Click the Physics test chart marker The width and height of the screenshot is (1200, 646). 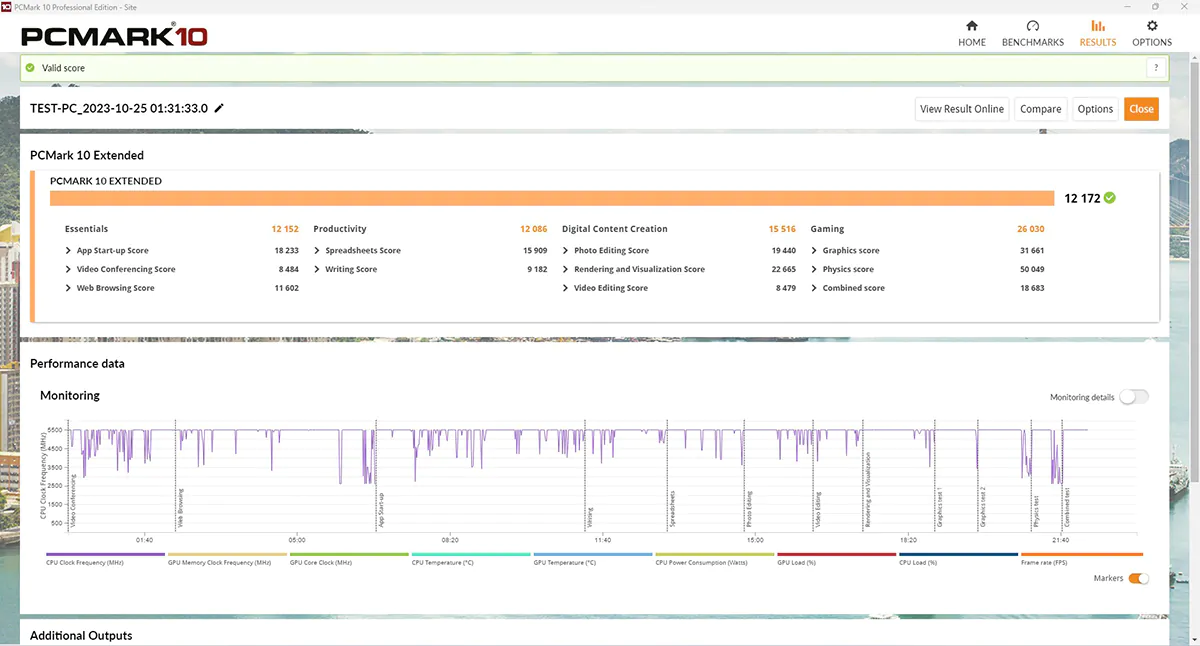(1036, 512)
